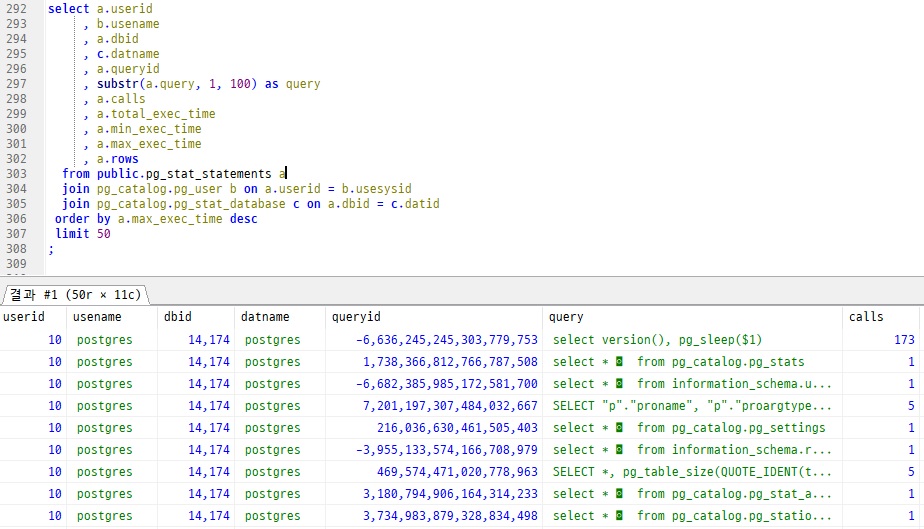The image size is (924, 529).
Task: Select cell queryid 3,180,794,906,164,314,233
Action: pyautogui.click(x=434, y=494)
